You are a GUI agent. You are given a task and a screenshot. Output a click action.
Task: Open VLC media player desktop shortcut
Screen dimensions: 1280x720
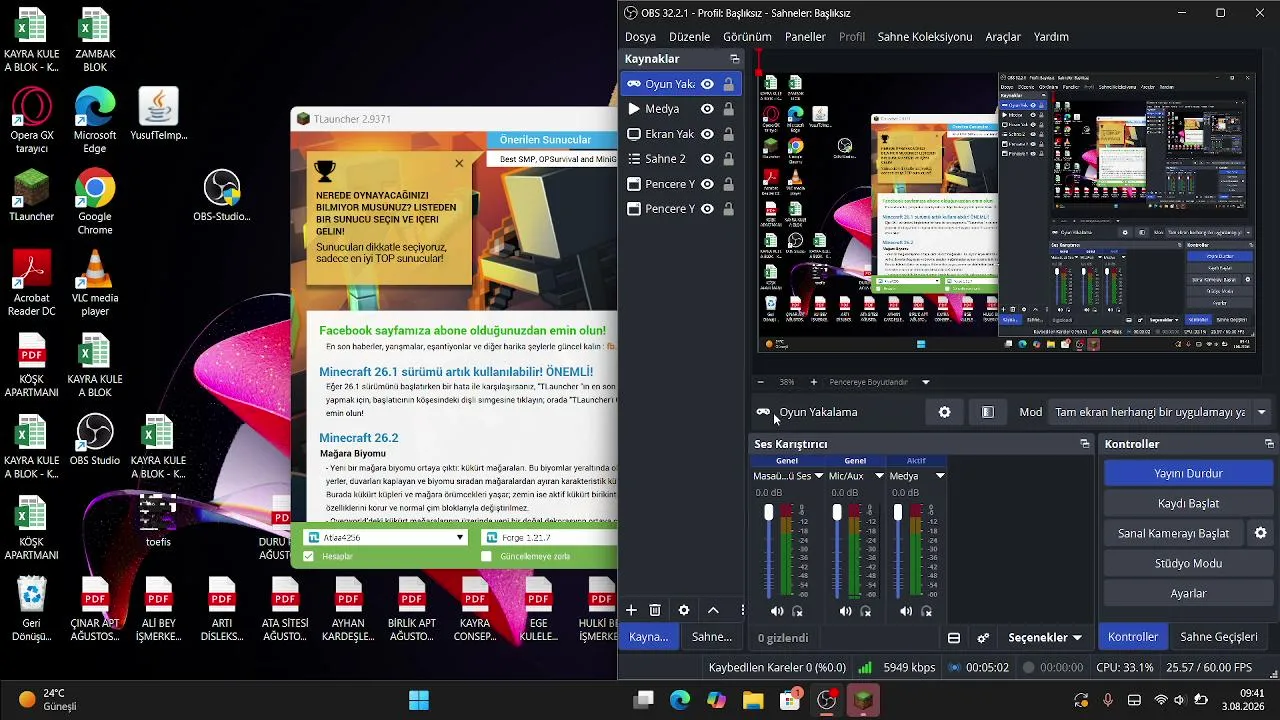95,284
